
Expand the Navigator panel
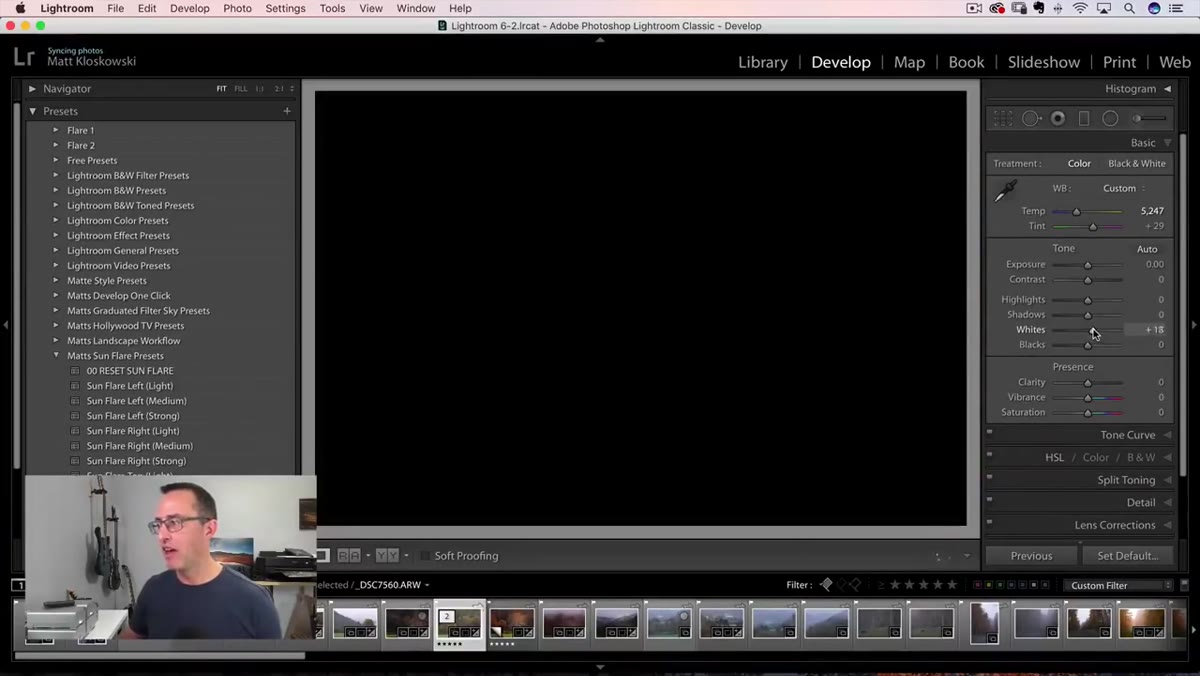click(33, 89)
